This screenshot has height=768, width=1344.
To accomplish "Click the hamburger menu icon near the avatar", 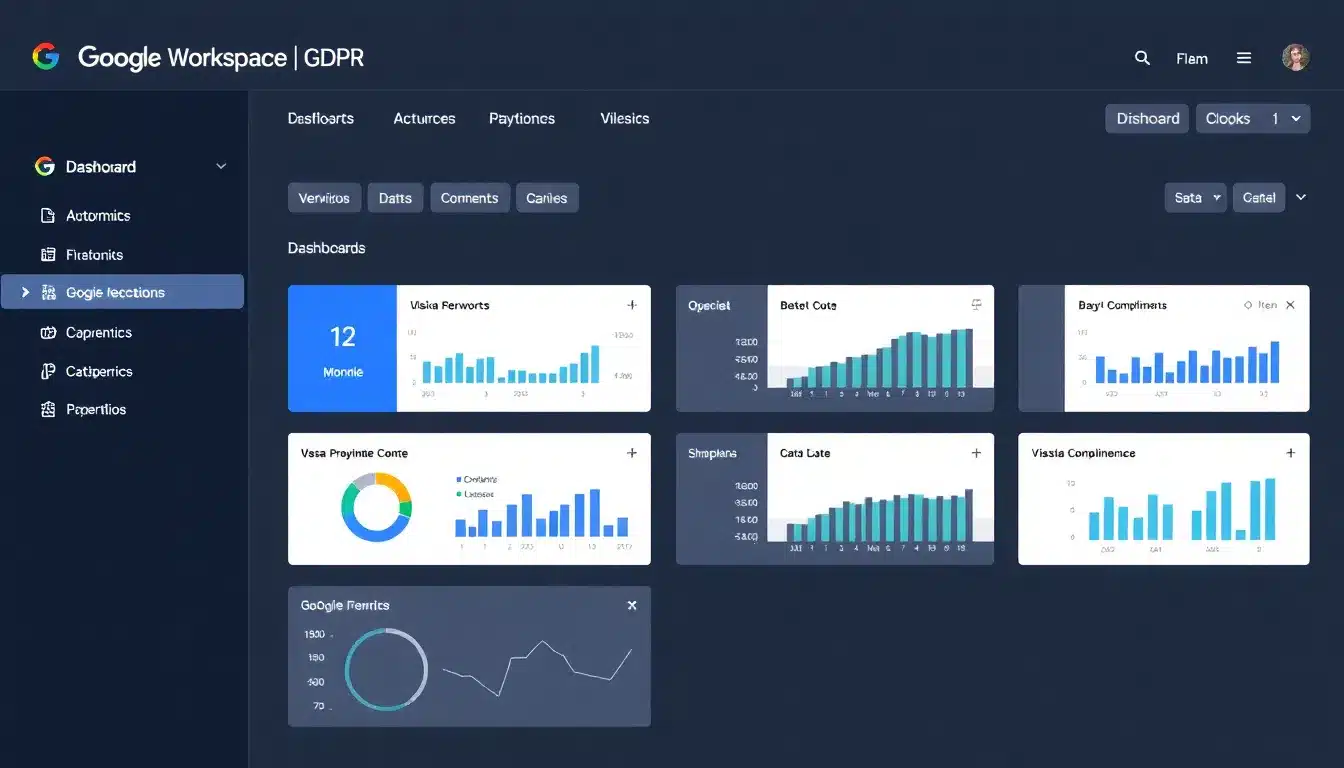I will 1244,58.
